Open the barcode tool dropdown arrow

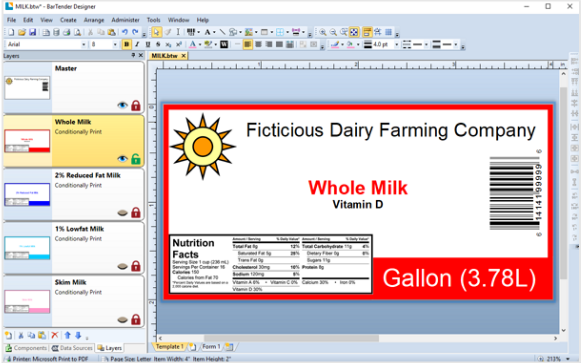point(199,32)
